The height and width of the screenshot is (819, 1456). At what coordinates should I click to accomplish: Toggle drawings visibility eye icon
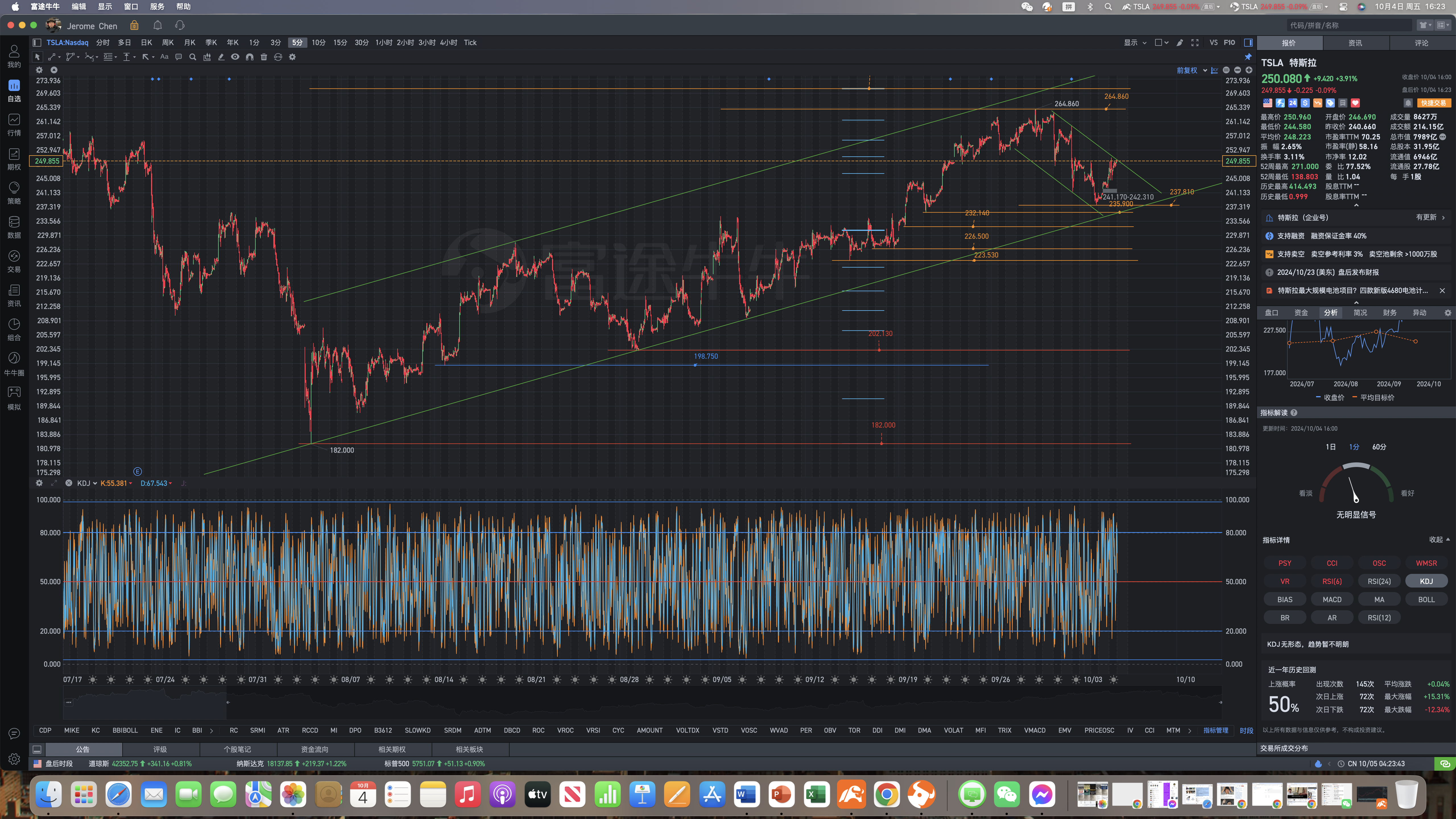tap(235, 57)
